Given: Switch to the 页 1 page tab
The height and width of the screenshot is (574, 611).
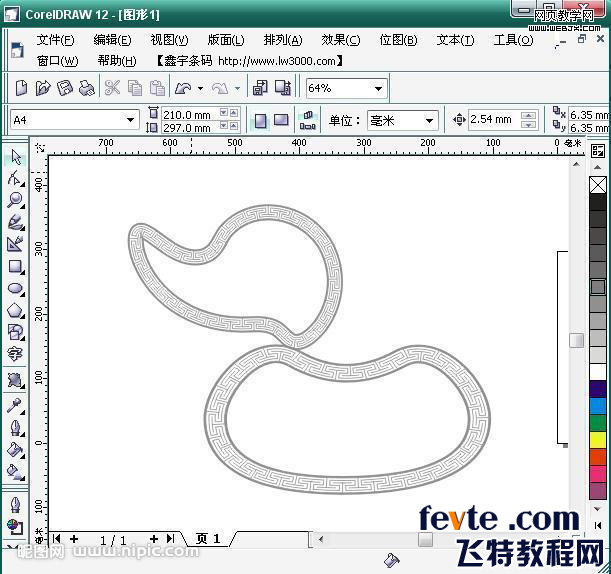Looking at the screenshot, I should click(208, 539).
